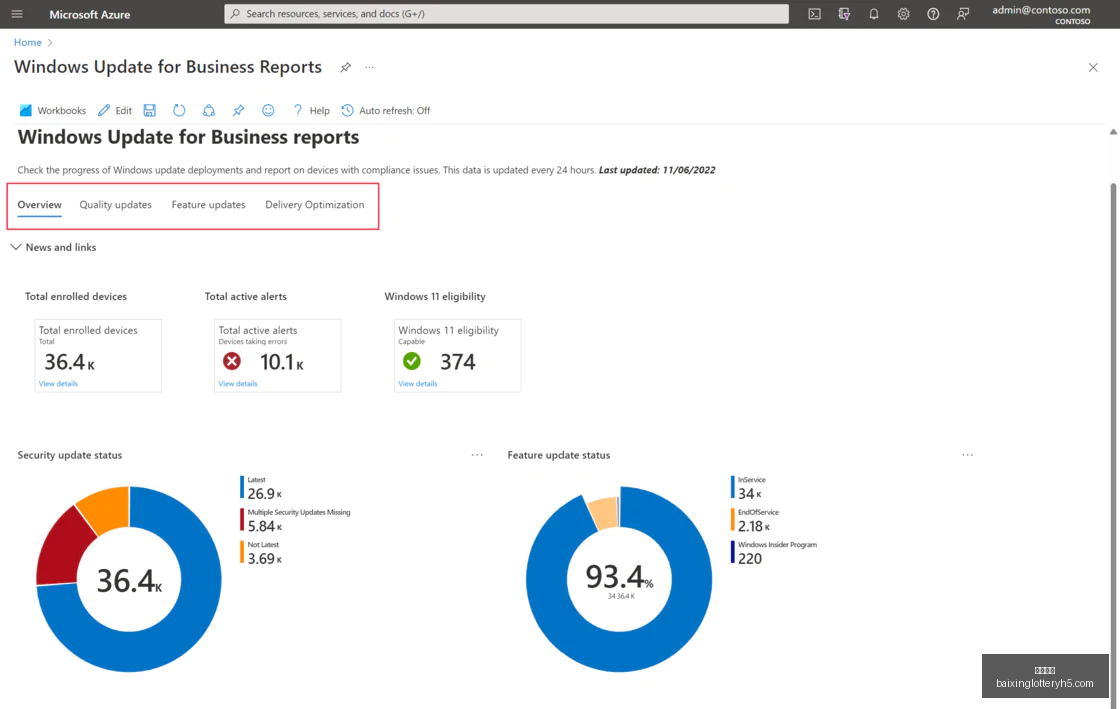Launch Cloud Shell from the top bar

click(x=814, y=14)
